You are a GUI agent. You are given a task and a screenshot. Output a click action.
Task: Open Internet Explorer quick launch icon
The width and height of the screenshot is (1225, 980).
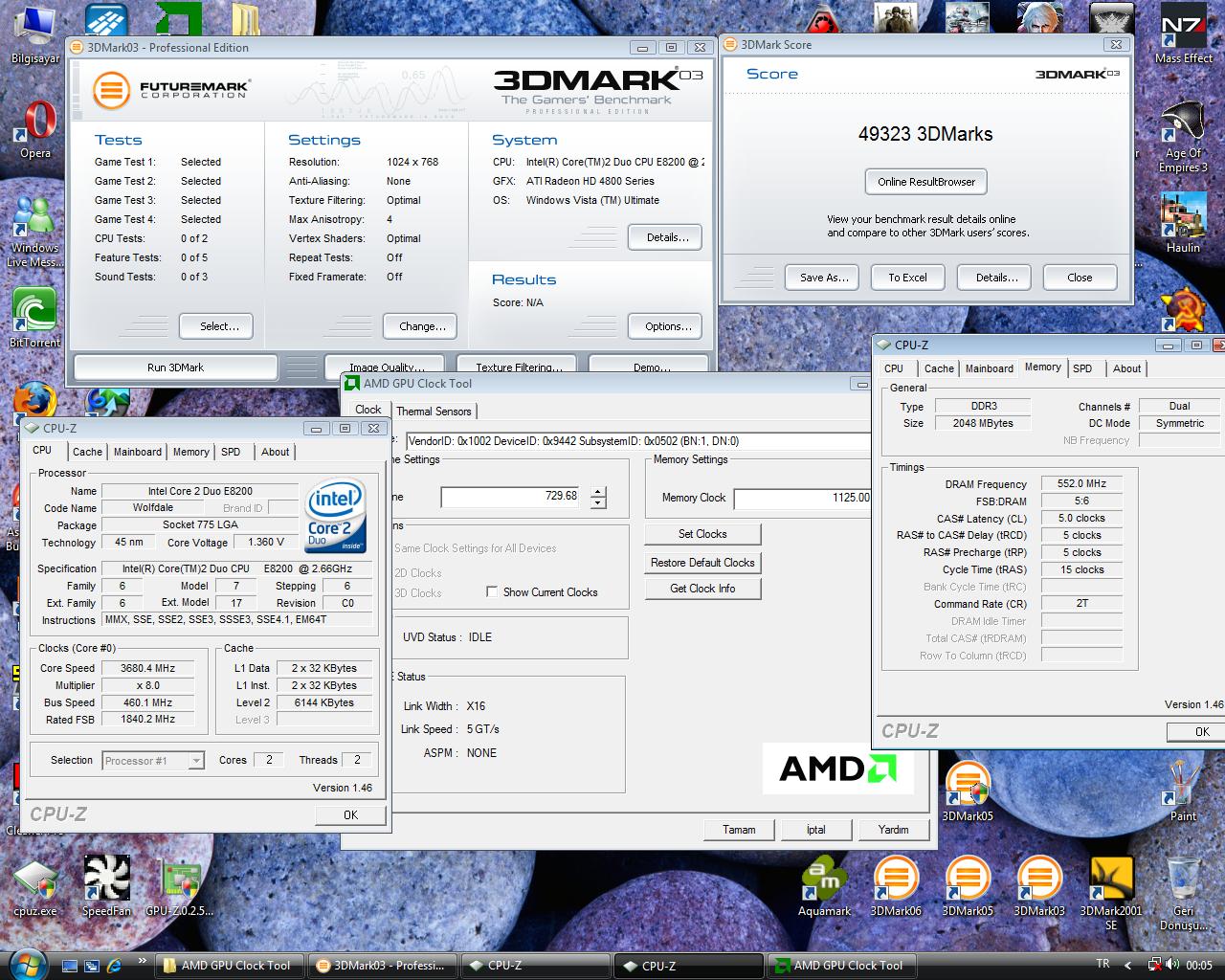pos(115,965)
